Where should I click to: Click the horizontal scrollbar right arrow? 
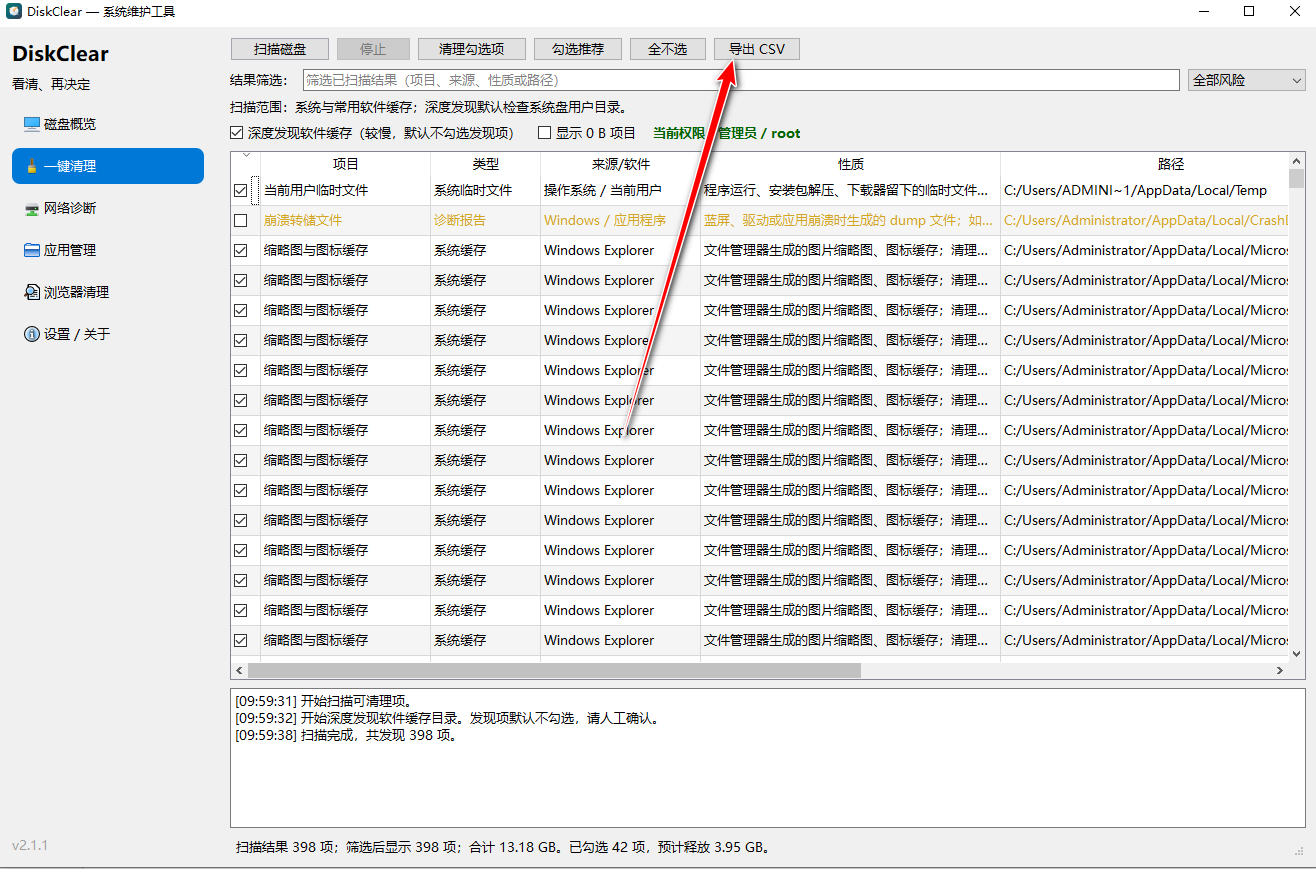coord(1280,670)
